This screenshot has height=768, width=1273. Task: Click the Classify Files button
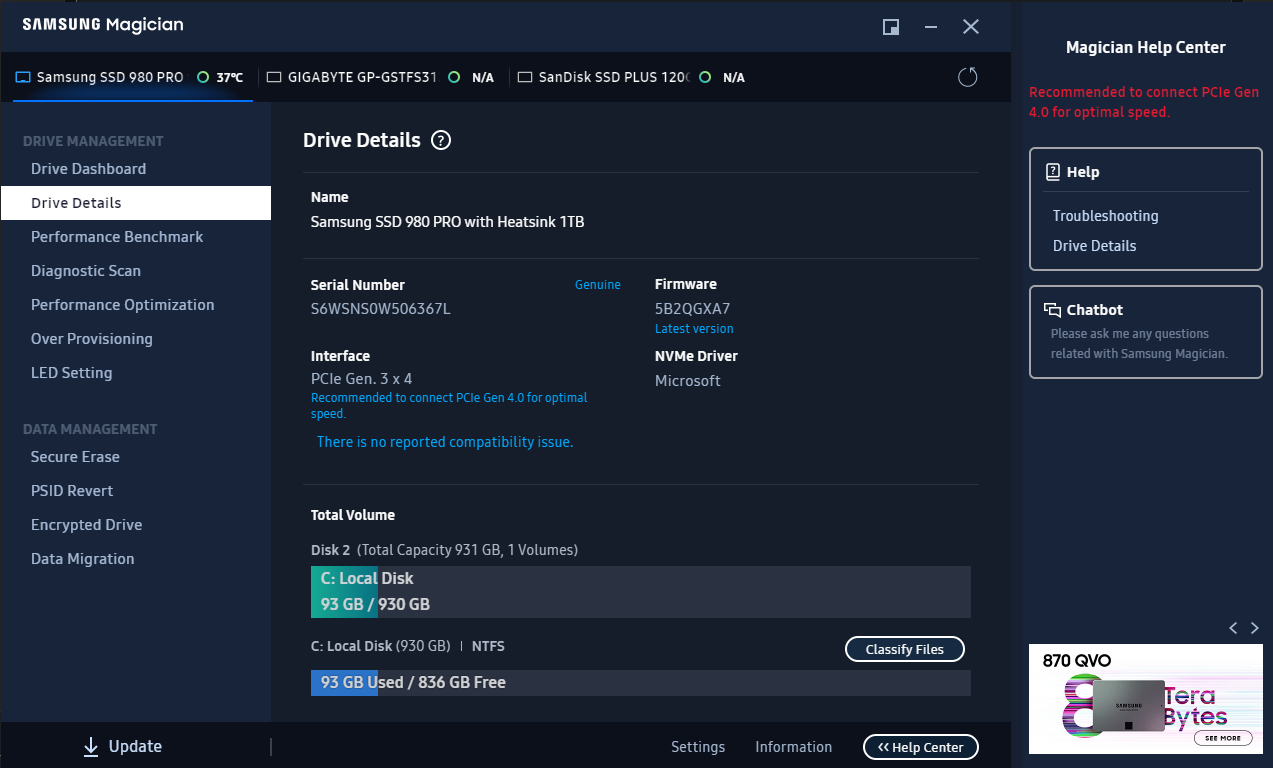coord(904,649)
